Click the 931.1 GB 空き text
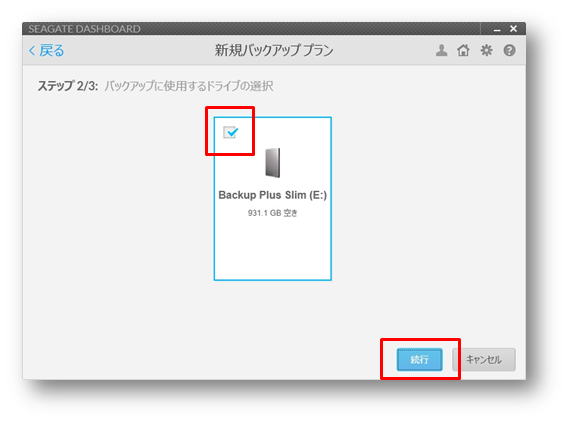This screenshot has width=568, height=422. (272, 213)
